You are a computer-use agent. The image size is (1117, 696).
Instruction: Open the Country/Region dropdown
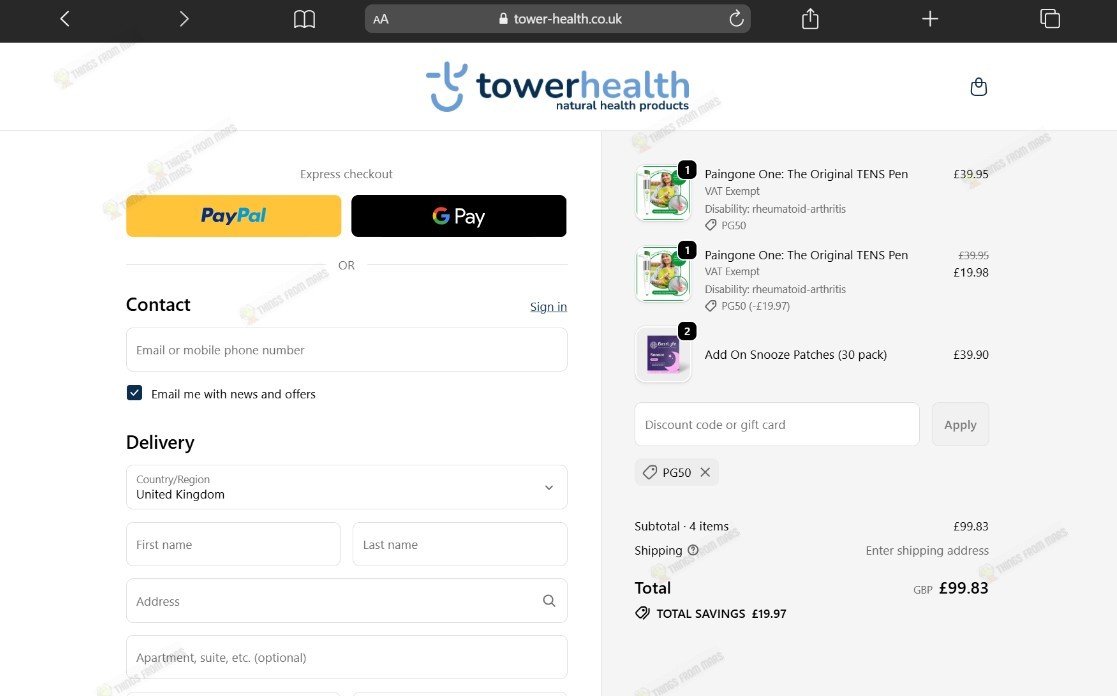(347, 487)
